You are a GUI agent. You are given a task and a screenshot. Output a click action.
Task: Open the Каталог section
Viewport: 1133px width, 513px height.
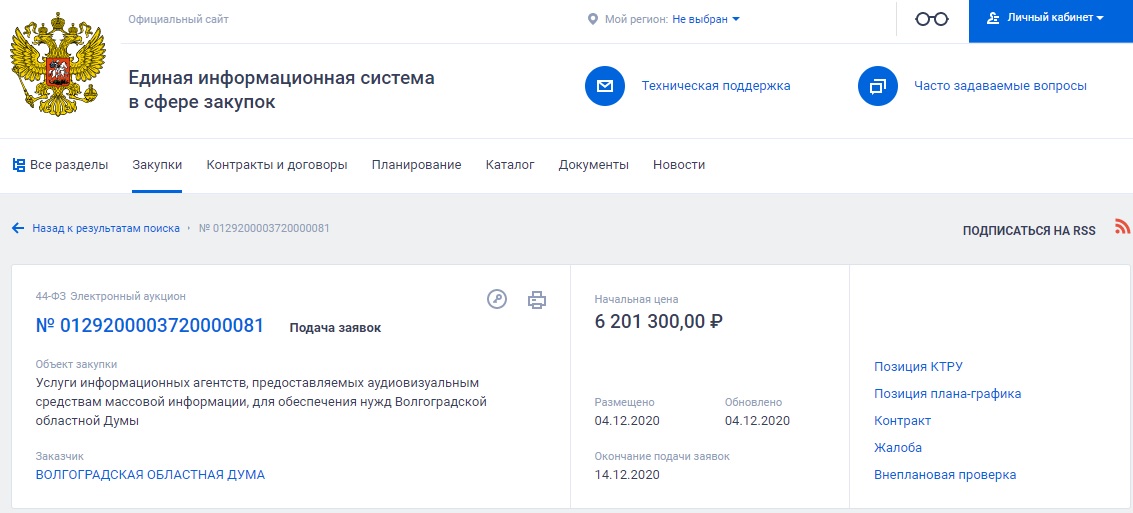click(x=510, y=165)
